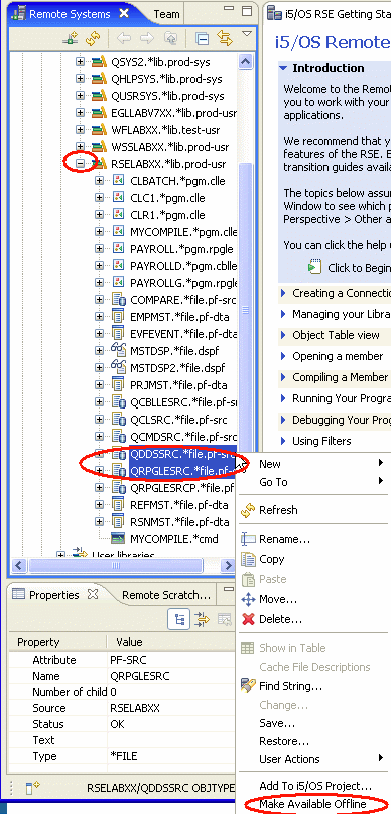Image resolution: width=391 pixels, height=814 pixels.
Task: Click MSTDSP display file icon
Action: pyautogui.click(x=119, y=350)
